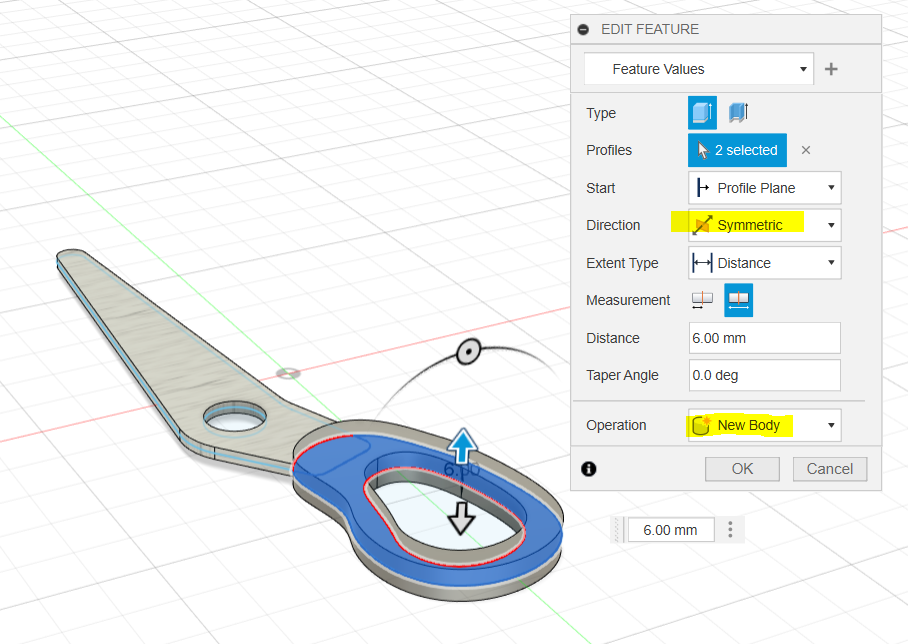Select the Thin Extrude type icon
Screen dimensions: 908x644
739,113
